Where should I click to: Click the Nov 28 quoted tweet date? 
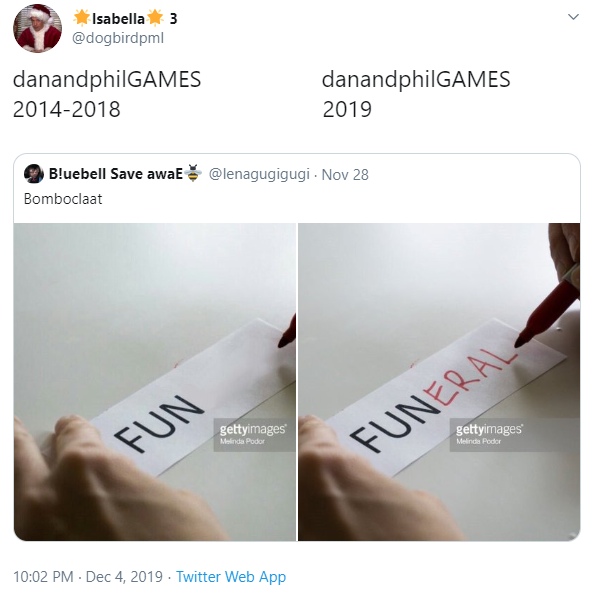345,175
